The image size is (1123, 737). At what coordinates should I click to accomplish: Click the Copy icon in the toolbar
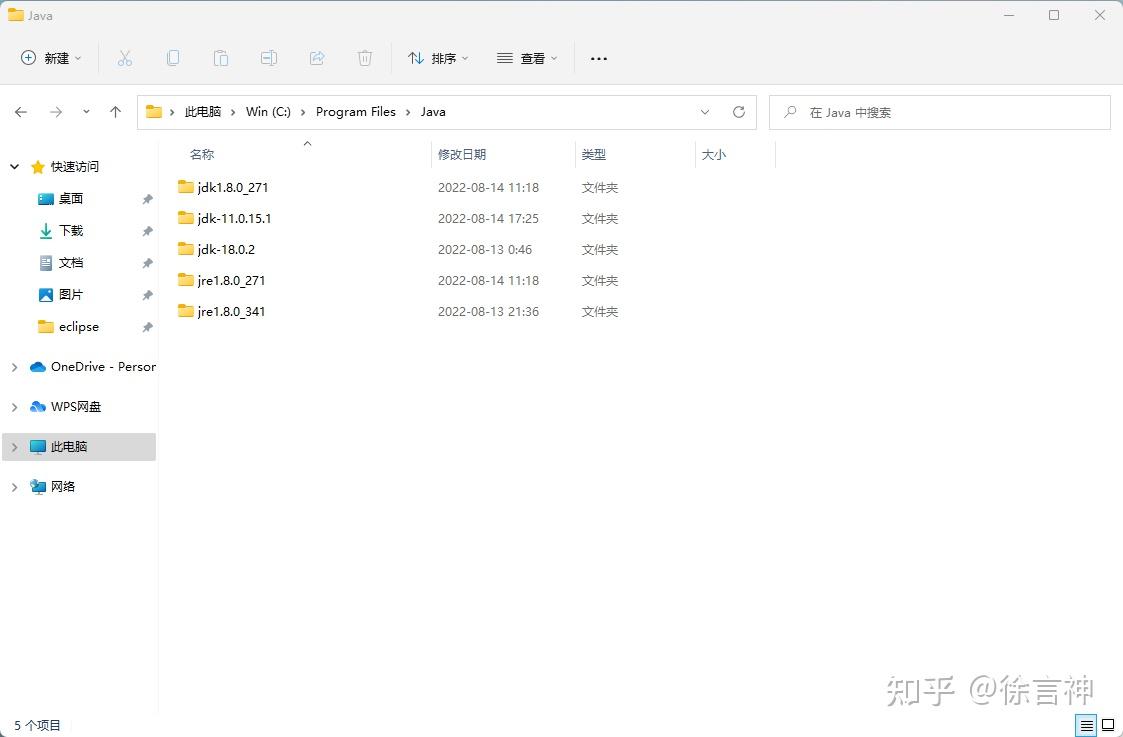coord(173,58)
